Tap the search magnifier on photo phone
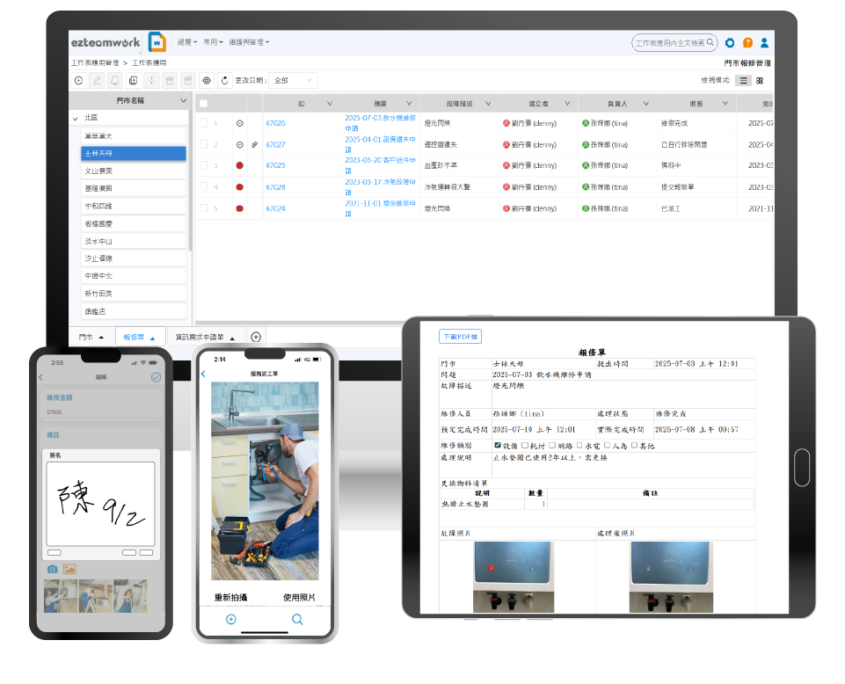 click(297, 619)
